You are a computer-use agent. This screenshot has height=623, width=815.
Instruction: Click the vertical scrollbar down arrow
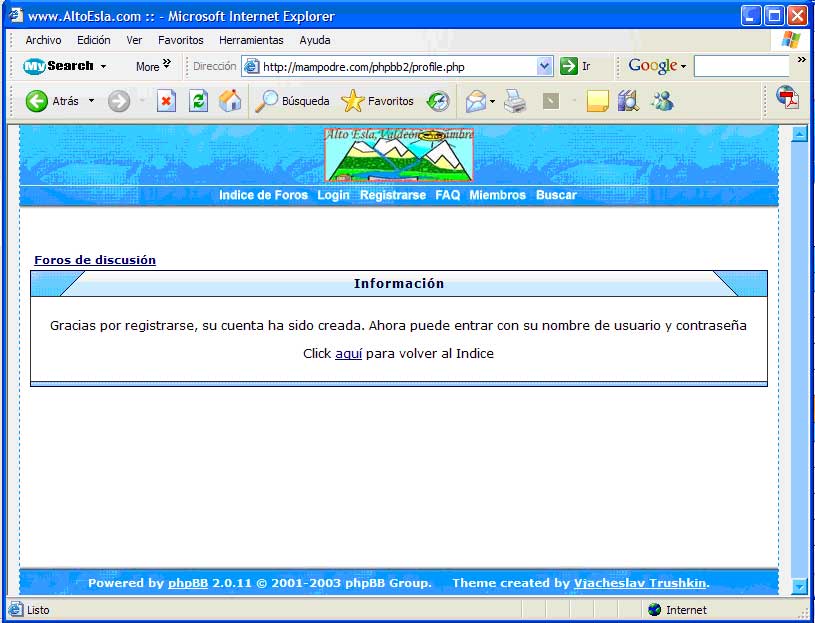point(799,586)
